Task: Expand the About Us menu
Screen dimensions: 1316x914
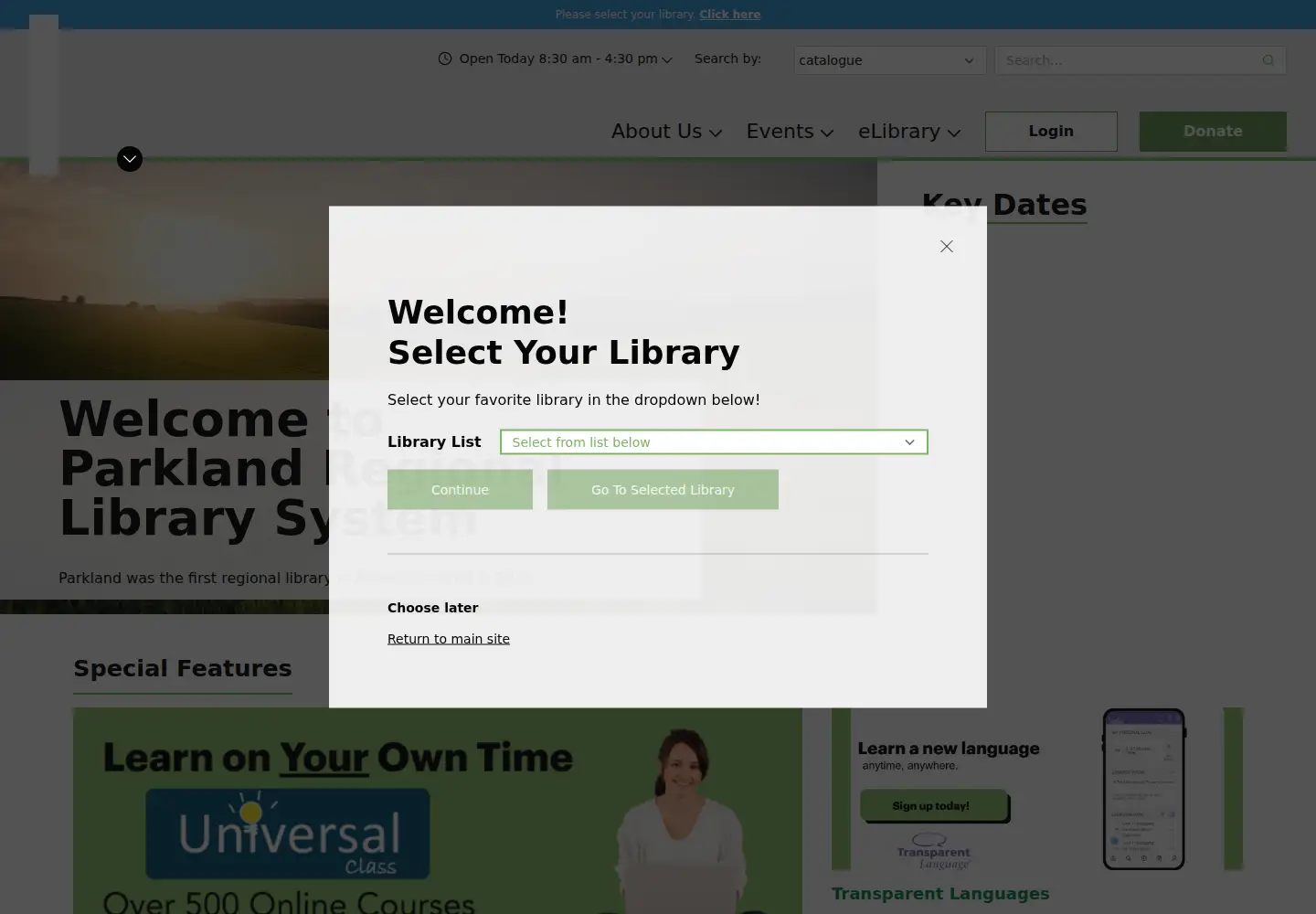Action: tap(667, 132)
